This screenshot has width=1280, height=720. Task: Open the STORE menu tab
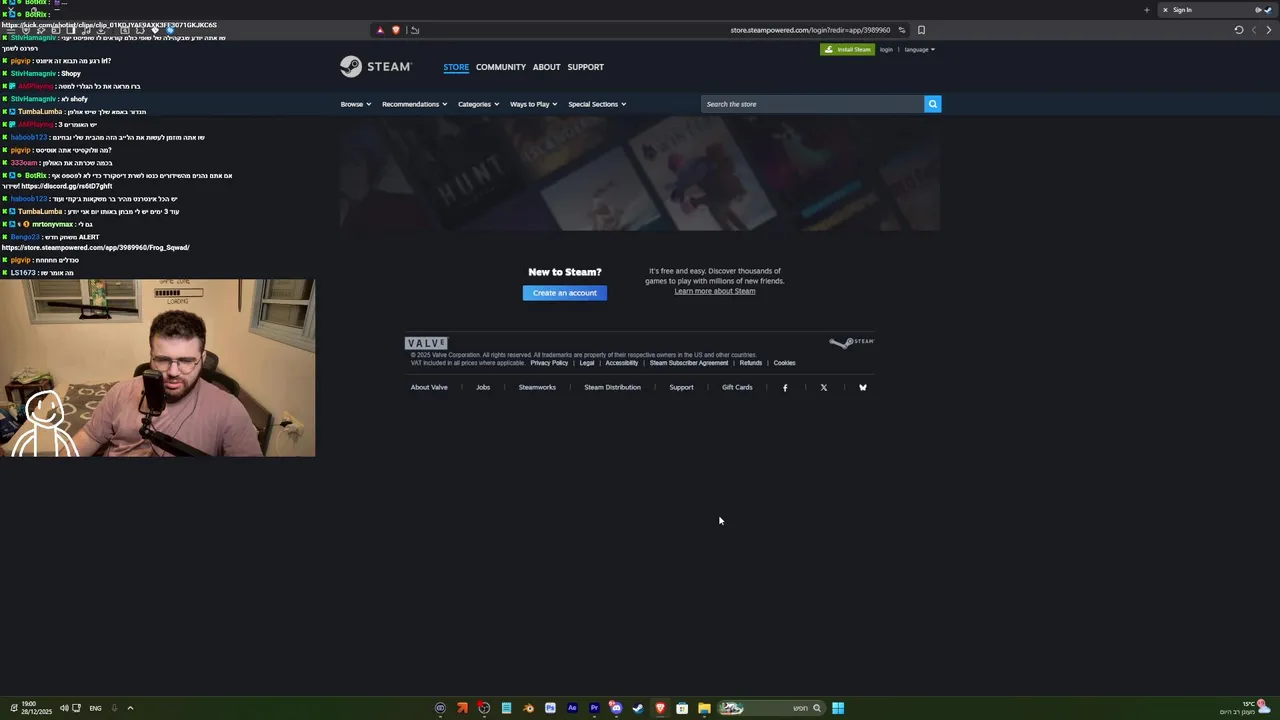point(456,67)
